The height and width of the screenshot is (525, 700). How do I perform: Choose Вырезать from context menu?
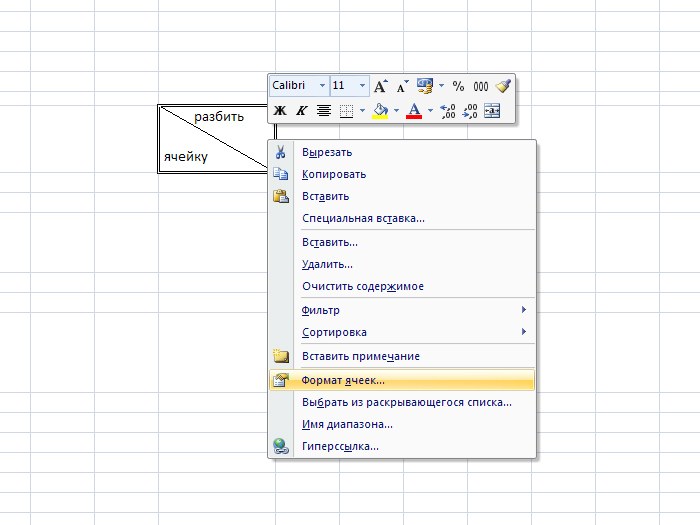point(402,152)
